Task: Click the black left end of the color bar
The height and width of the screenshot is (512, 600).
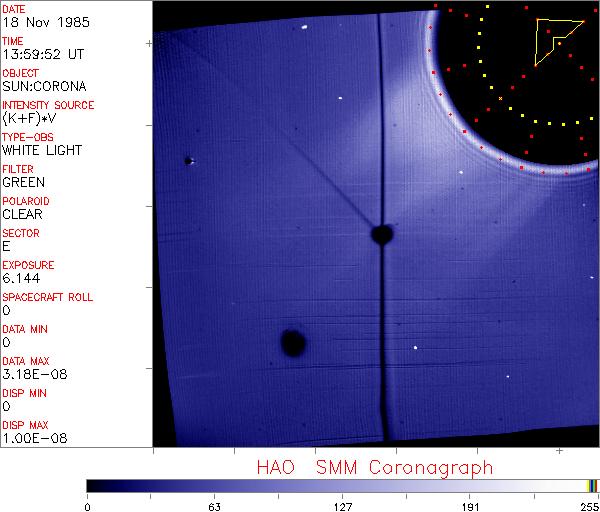Action: [93, 485]
